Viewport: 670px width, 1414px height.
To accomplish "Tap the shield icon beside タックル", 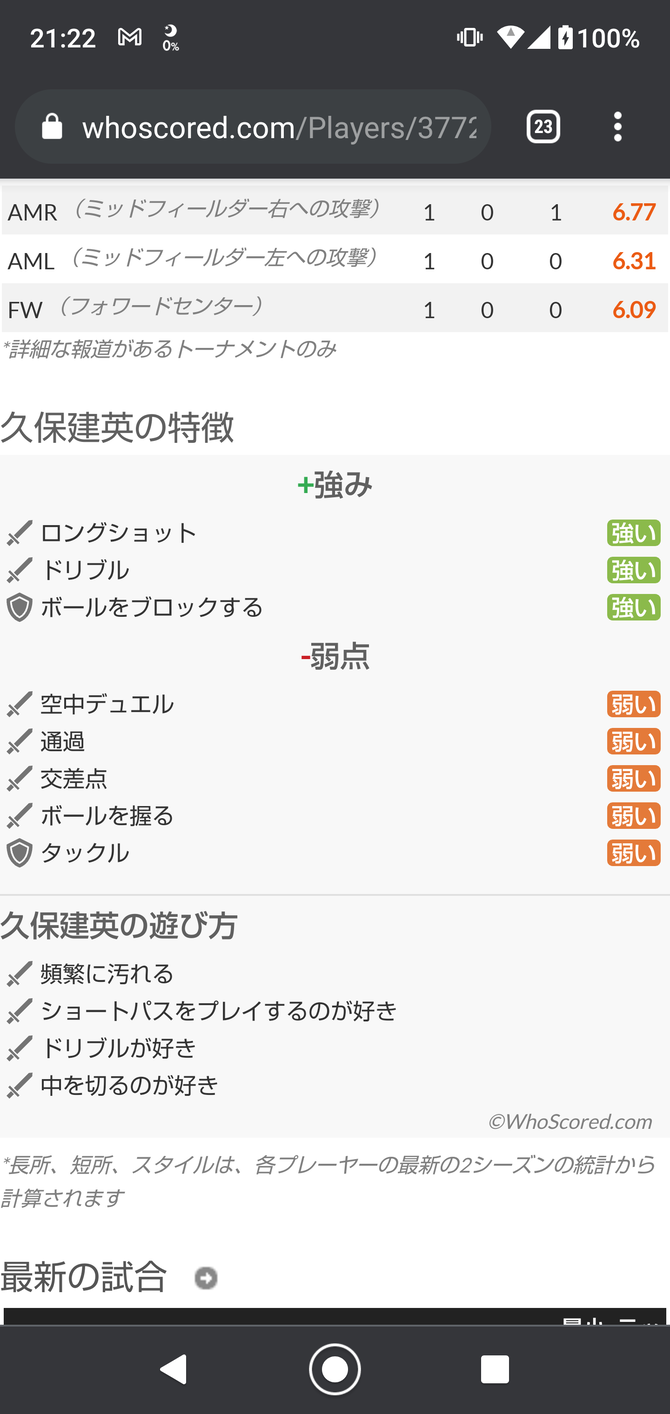I will [x=19, y=853].
